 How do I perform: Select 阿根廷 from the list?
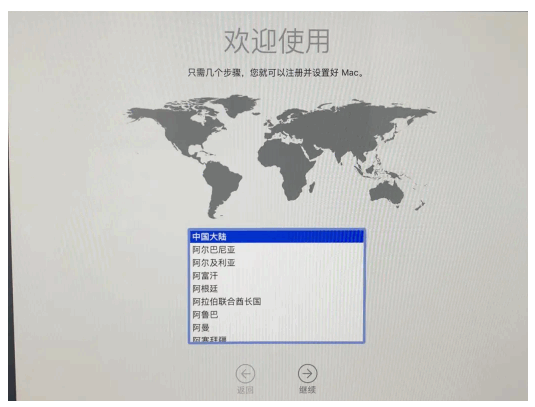click(x=276, y=289)
